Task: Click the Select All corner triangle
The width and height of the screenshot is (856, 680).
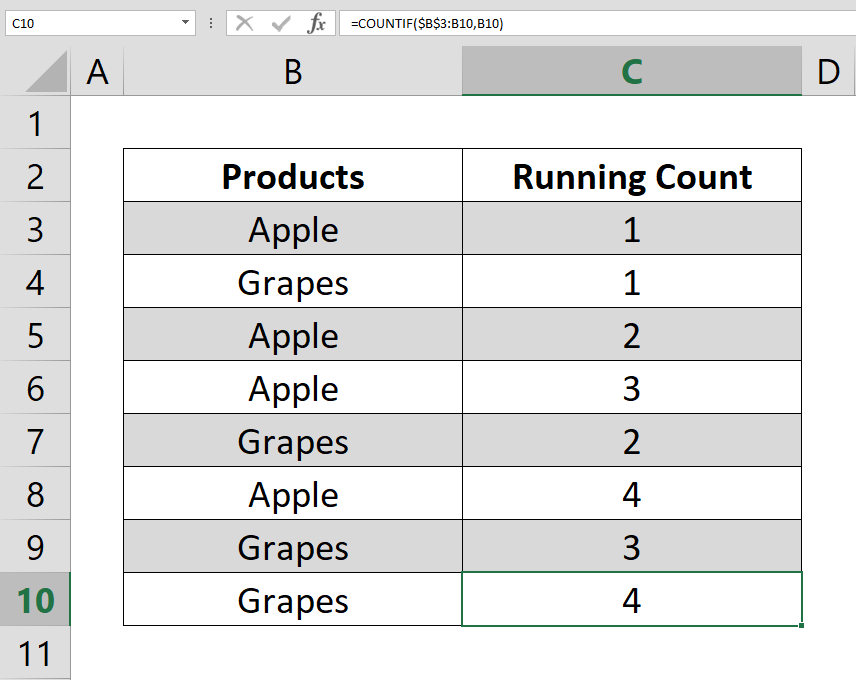Action: pyautogui.click(x=46, y=71)
